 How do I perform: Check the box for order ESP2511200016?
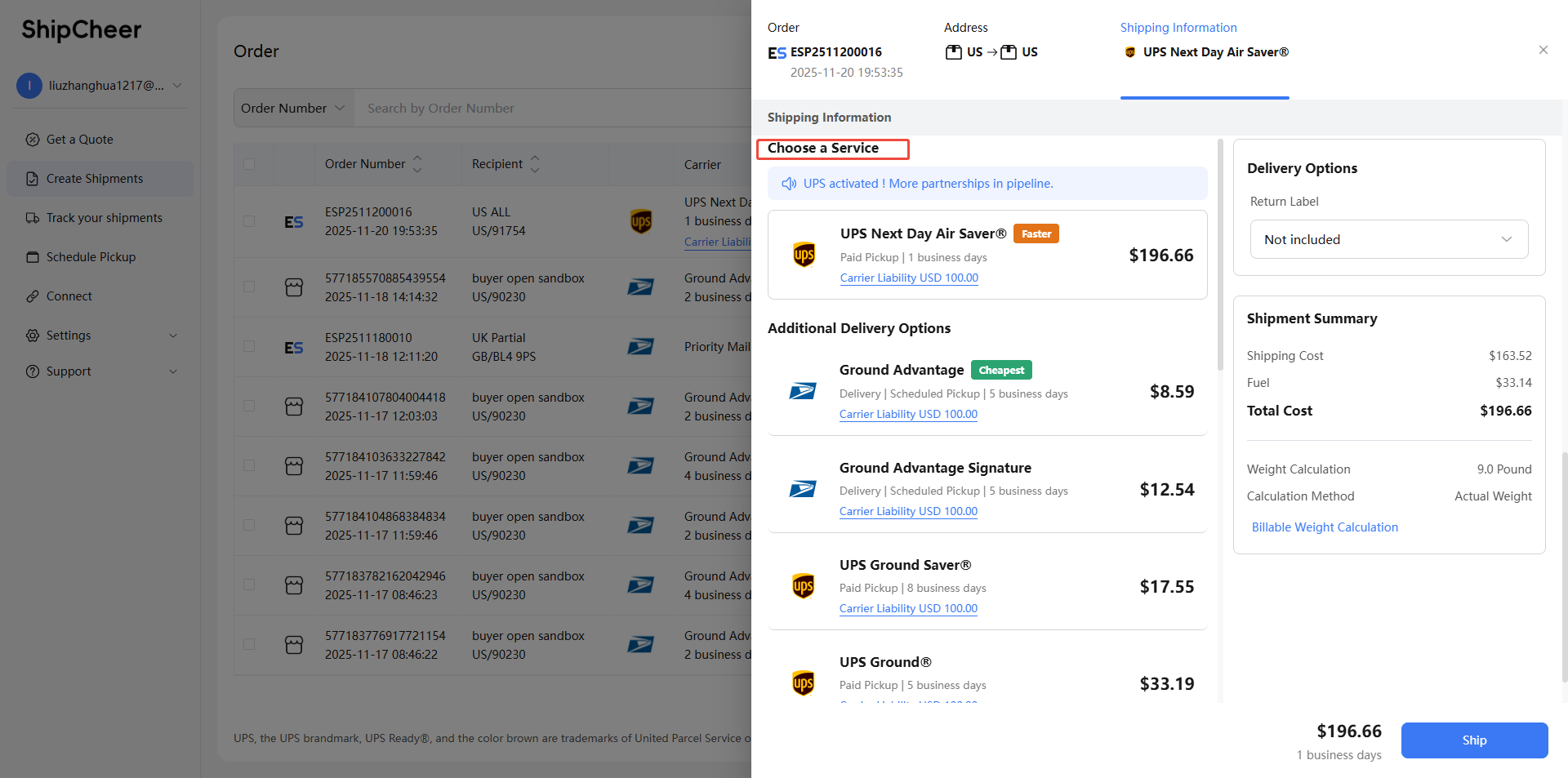249,221
